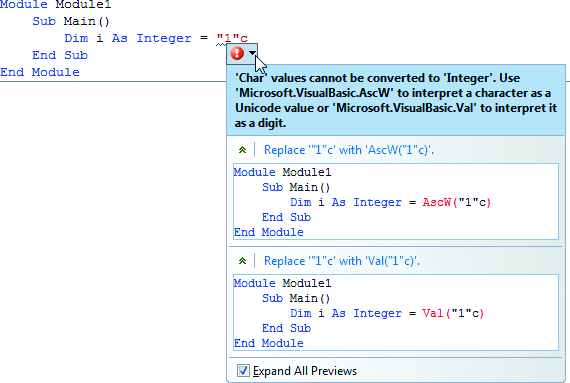Click the Module Module1 line in the editor

(56, 5)
